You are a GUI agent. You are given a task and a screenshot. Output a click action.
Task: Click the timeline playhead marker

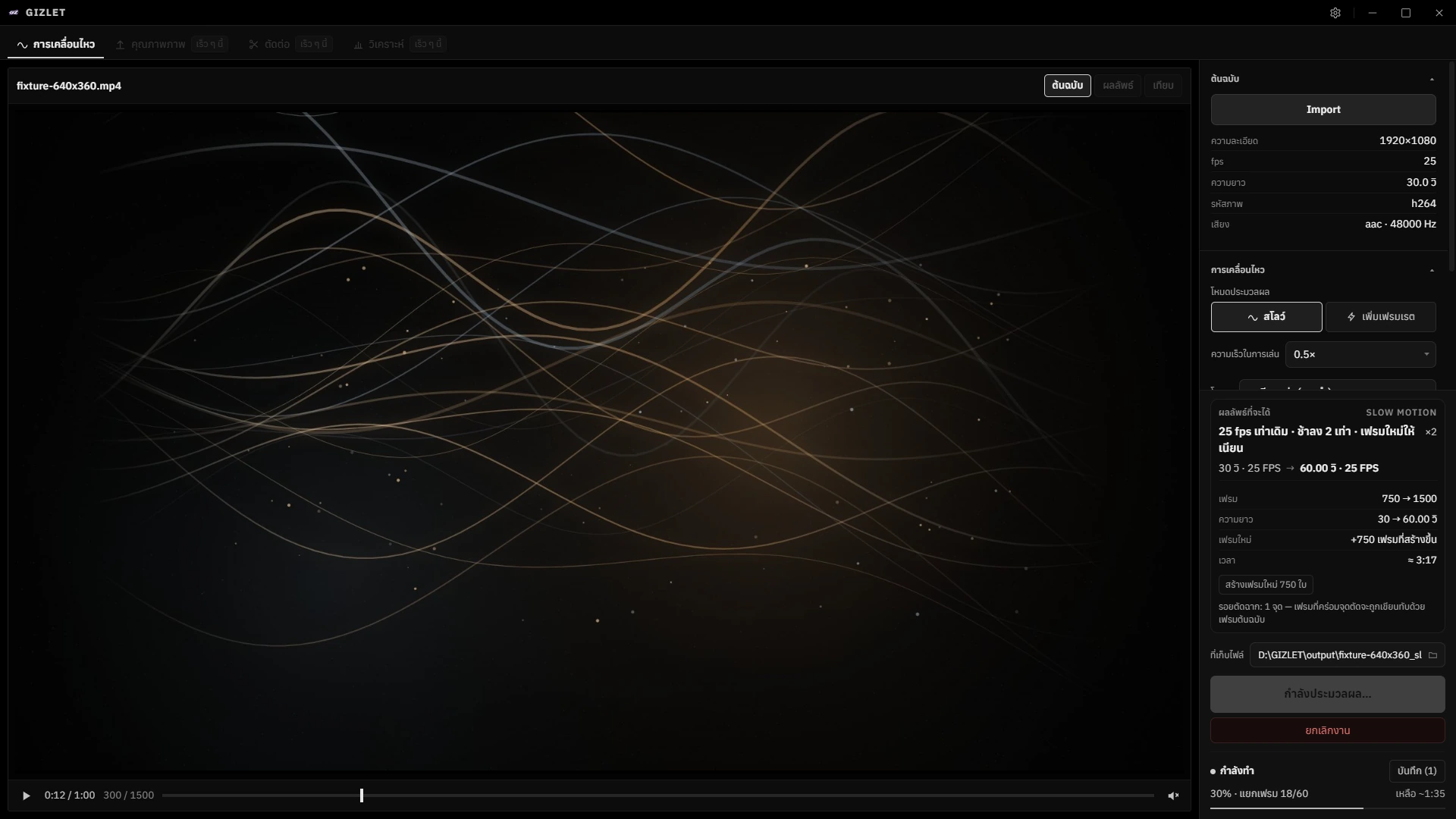click(362, 795)
